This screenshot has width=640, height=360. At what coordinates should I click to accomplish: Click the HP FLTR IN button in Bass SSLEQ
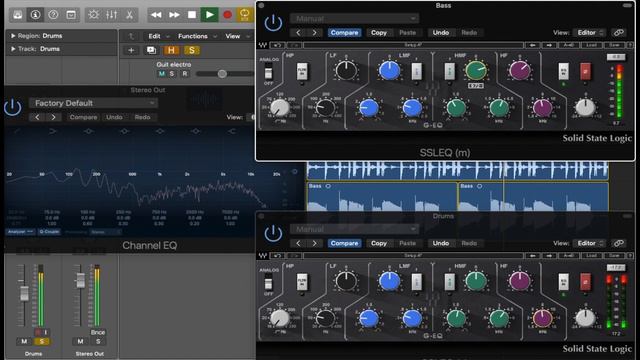302,72
